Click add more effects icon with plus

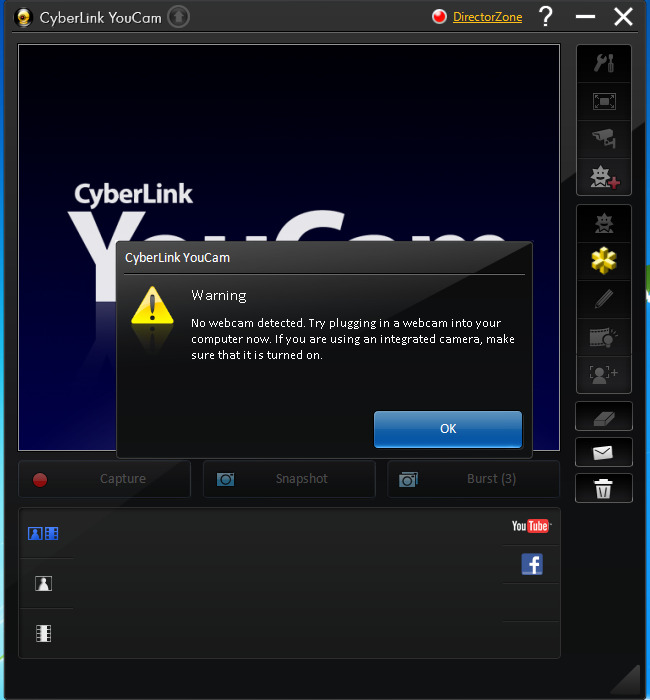tap(604, 177)
